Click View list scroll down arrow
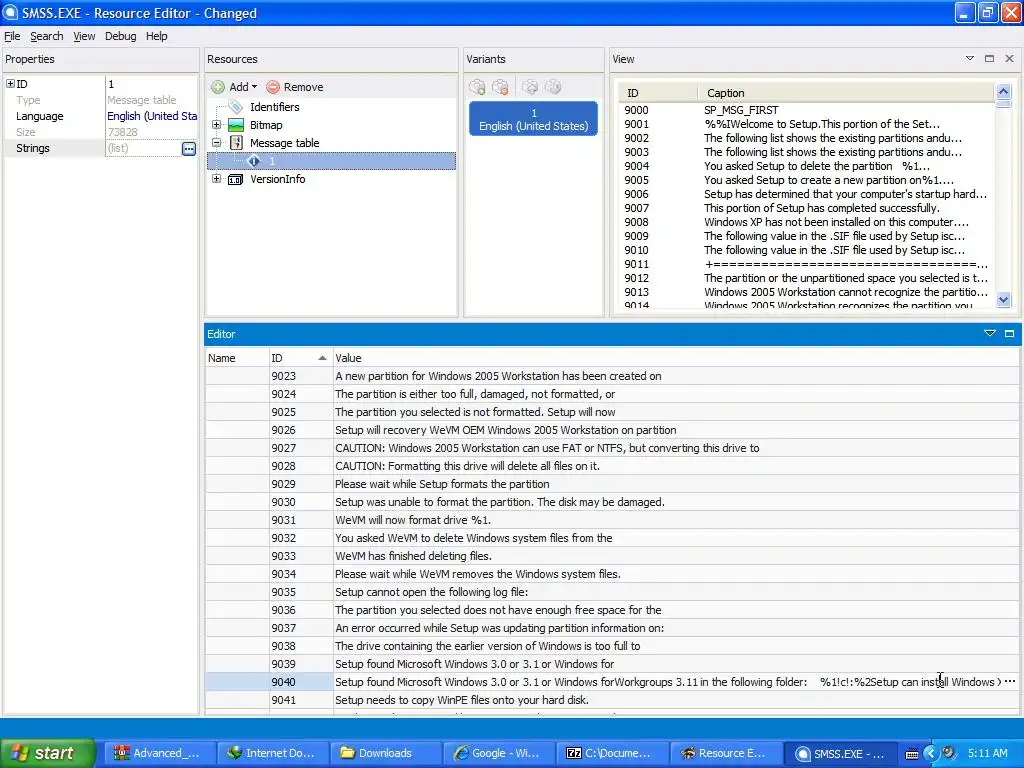This screenshot has width=1024, height=768. pos(1004,300)
